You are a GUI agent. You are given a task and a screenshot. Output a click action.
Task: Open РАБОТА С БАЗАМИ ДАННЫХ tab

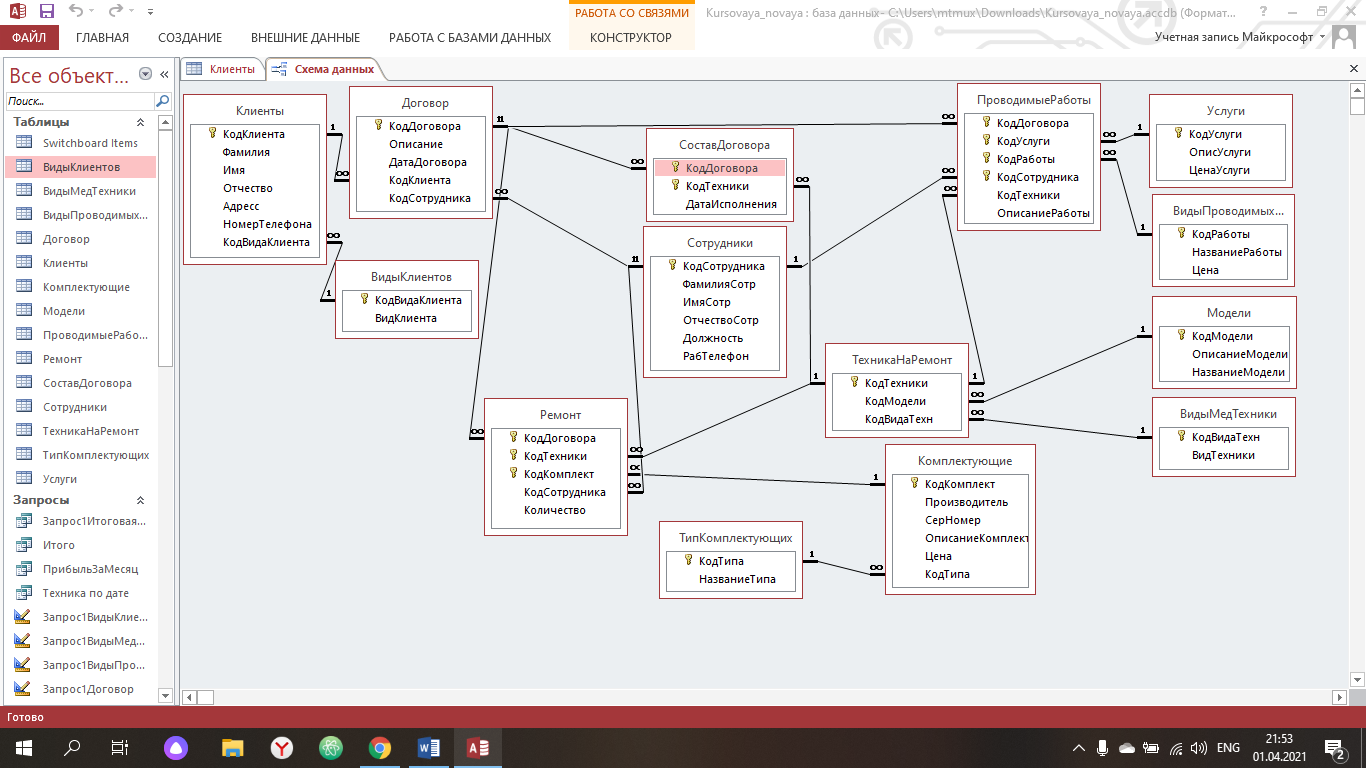[x=470, y=38]
